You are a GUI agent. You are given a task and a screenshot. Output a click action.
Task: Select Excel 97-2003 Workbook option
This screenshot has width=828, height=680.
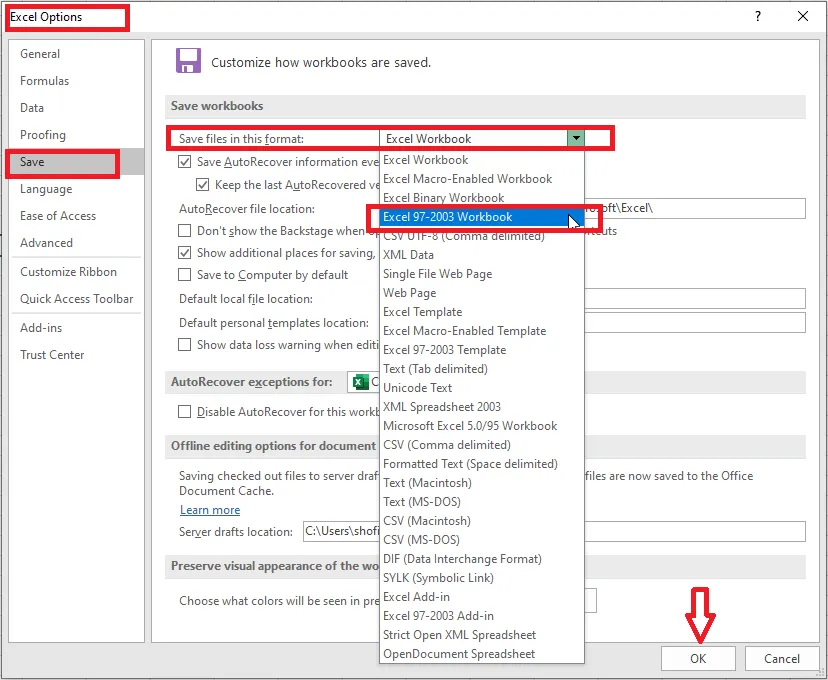[482, 217]
